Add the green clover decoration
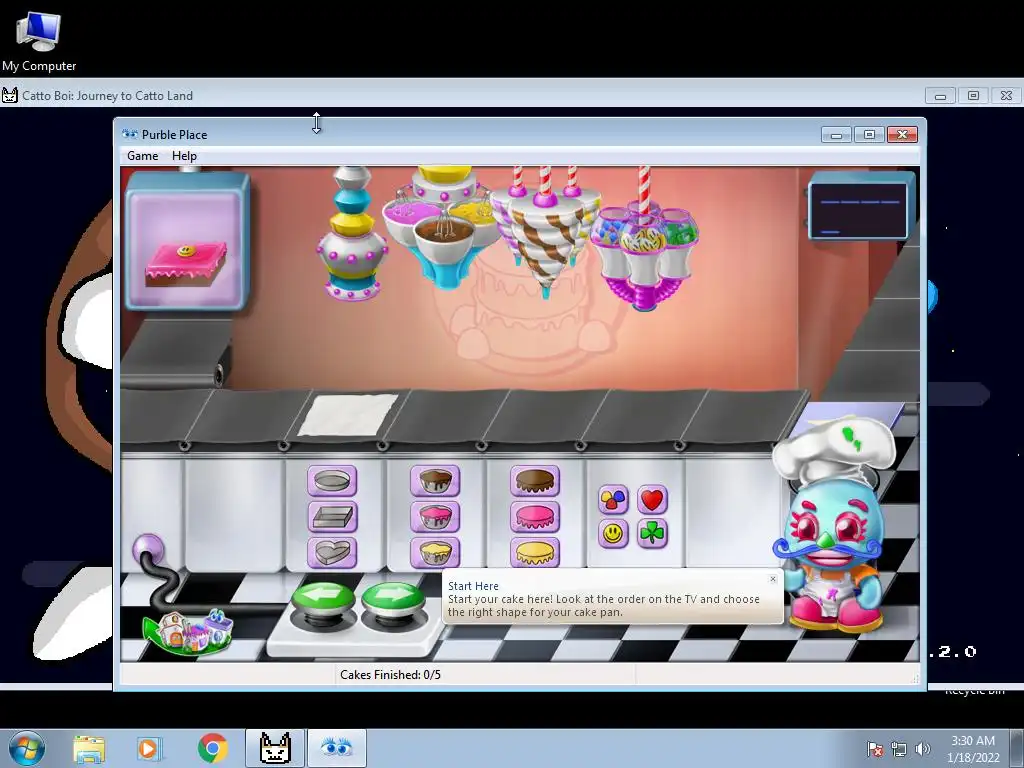This screenshot has height=768, width=1024. coord(652,534)
